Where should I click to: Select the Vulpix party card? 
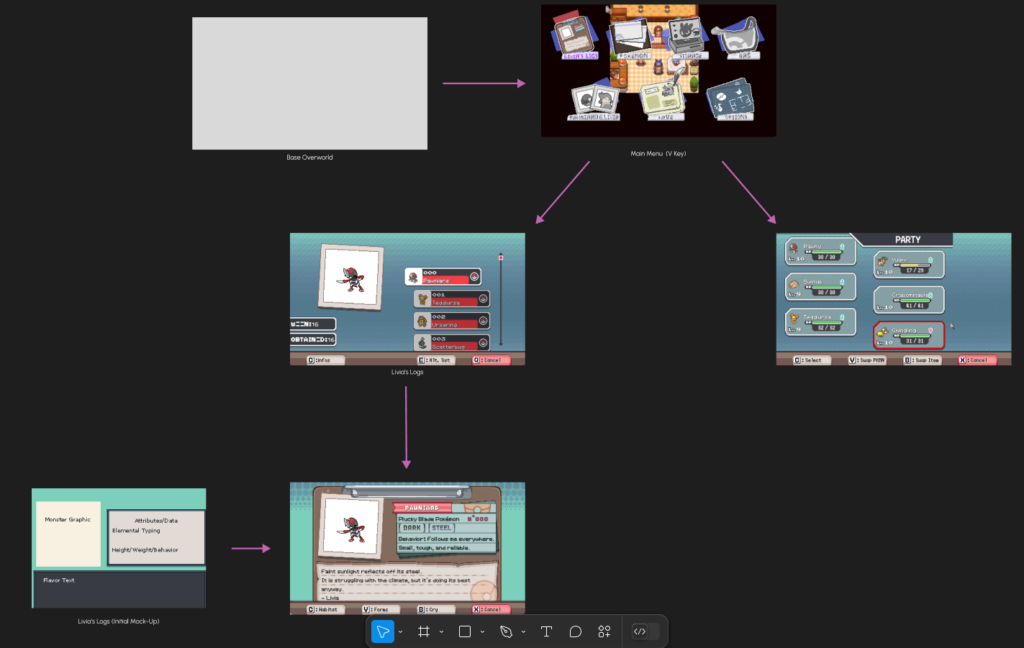pyautogui.click(x=908, y=265)
